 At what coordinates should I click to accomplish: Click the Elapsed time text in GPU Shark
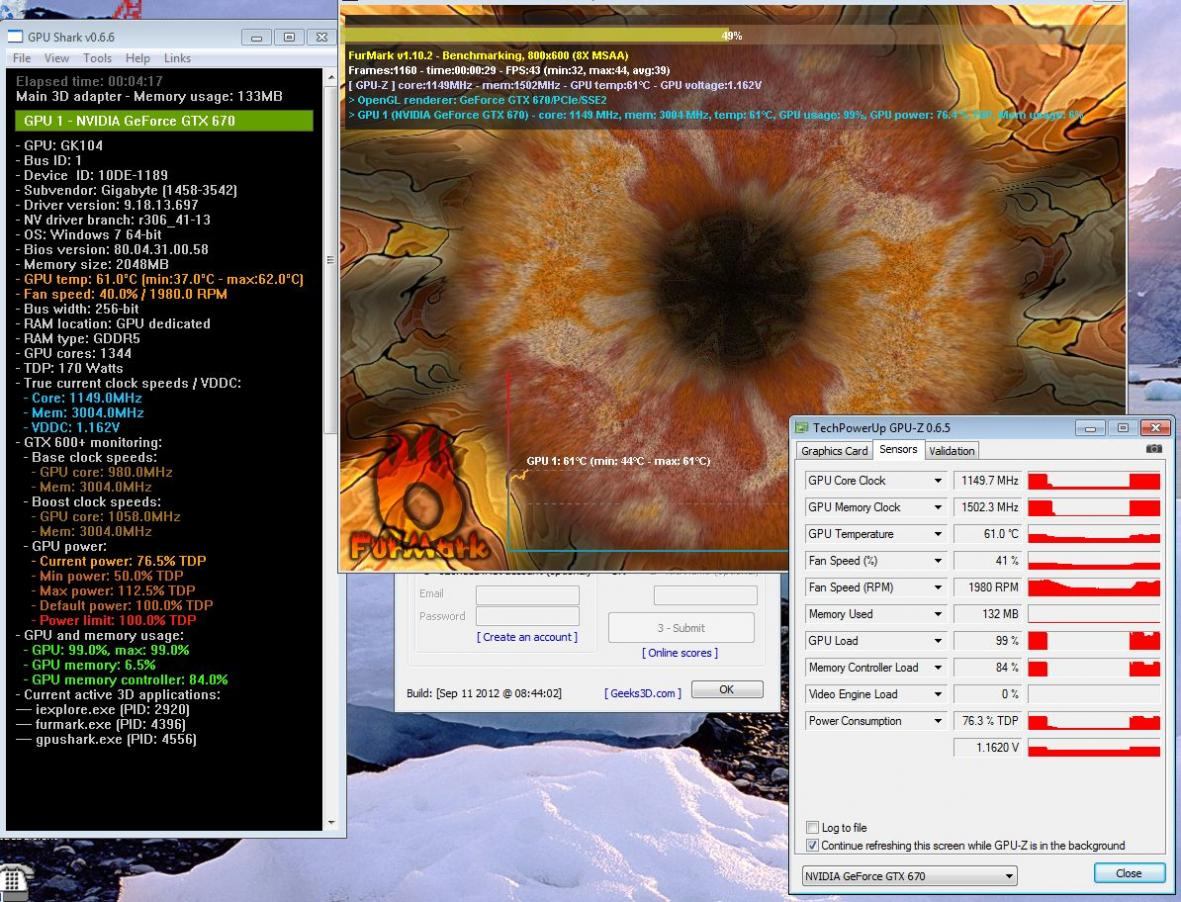(x=89, y=81)
